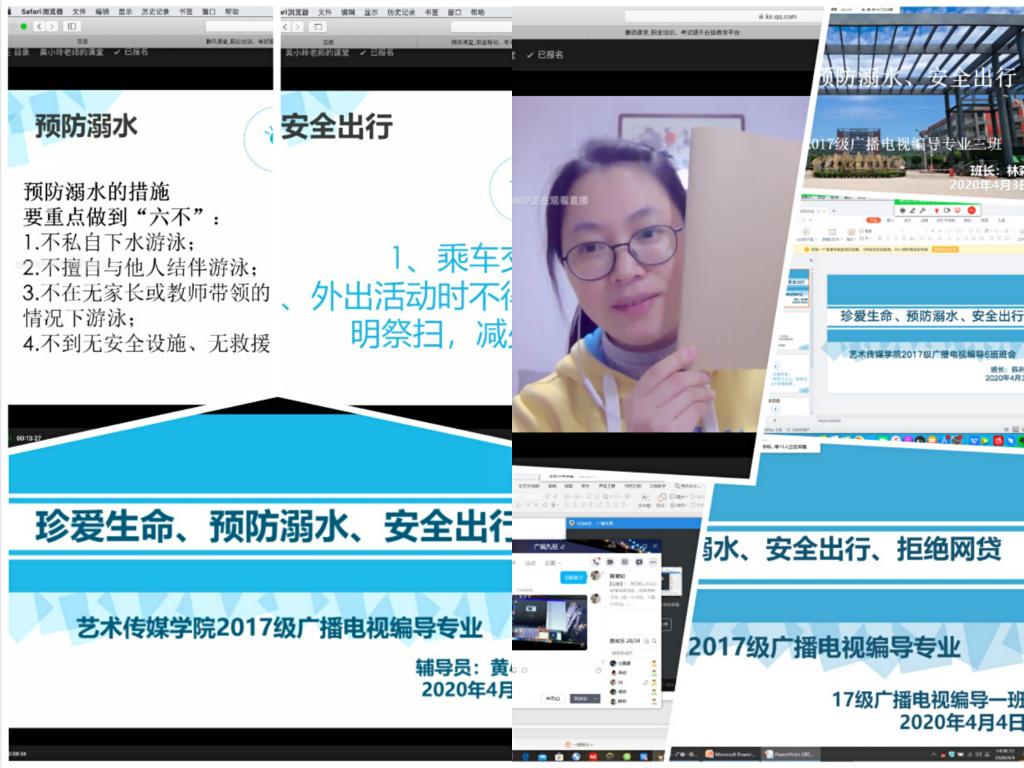Open 历史记录 menu in leftmost Safari menu bar
The height and width of the screenshot is (768, 1024).
[155, 12]
